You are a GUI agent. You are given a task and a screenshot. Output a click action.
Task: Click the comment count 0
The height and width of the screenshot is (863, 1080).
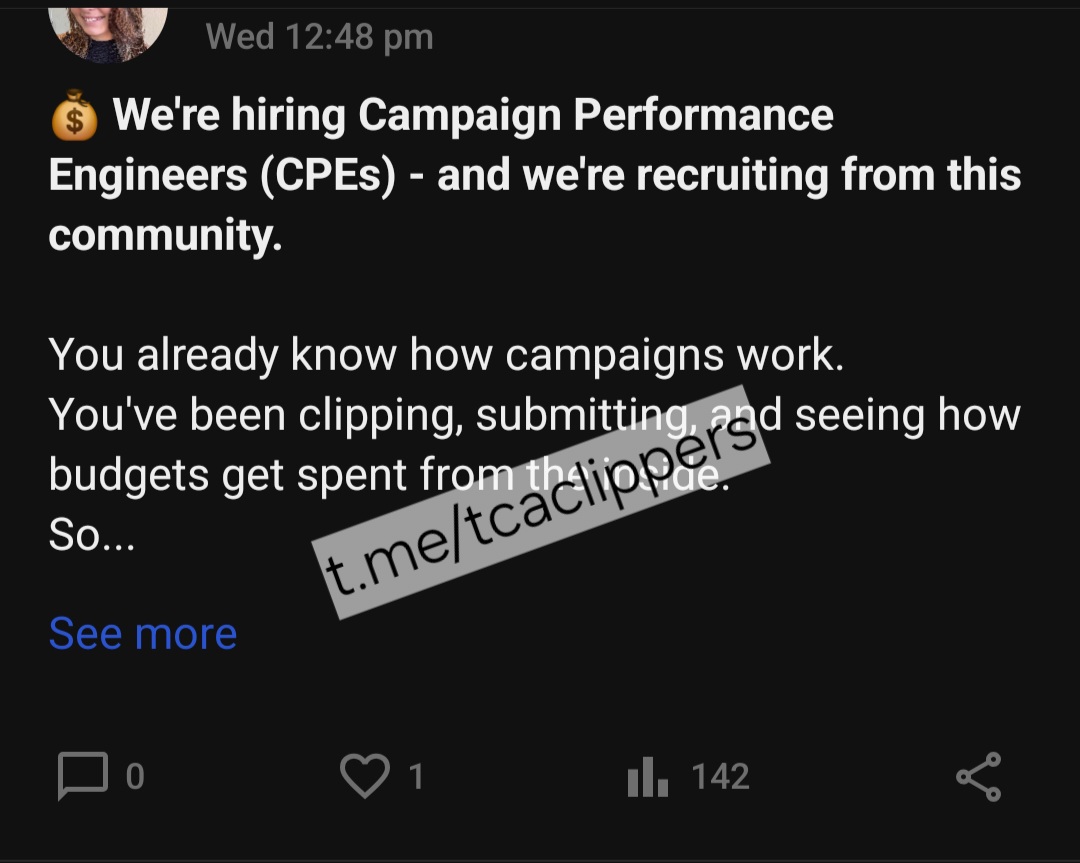click(135, 777)
